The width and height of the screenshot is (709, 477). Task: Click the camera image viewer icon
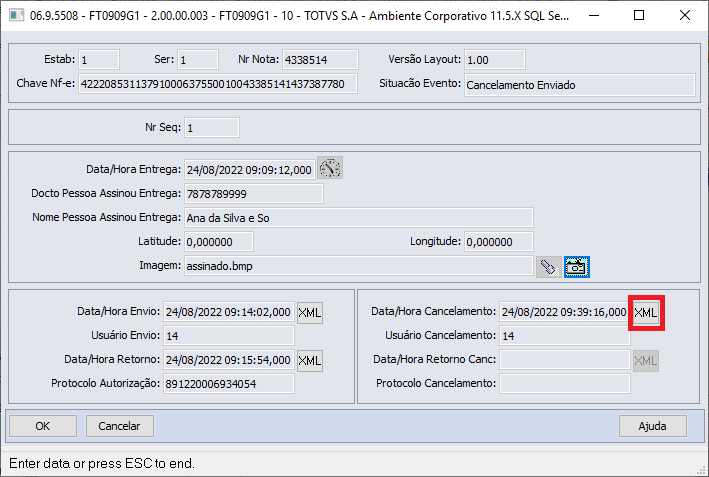coord(577,267)
